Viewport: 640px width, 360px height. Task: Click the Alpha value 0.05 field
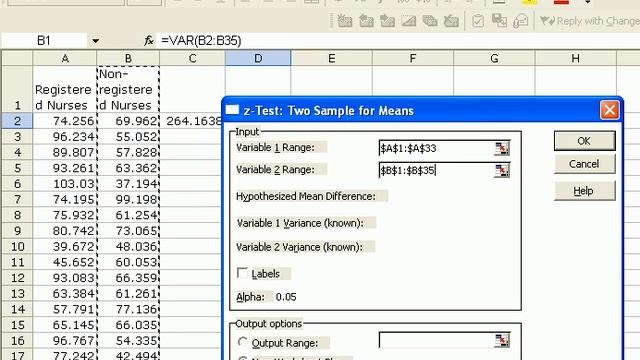click(286, 297)
